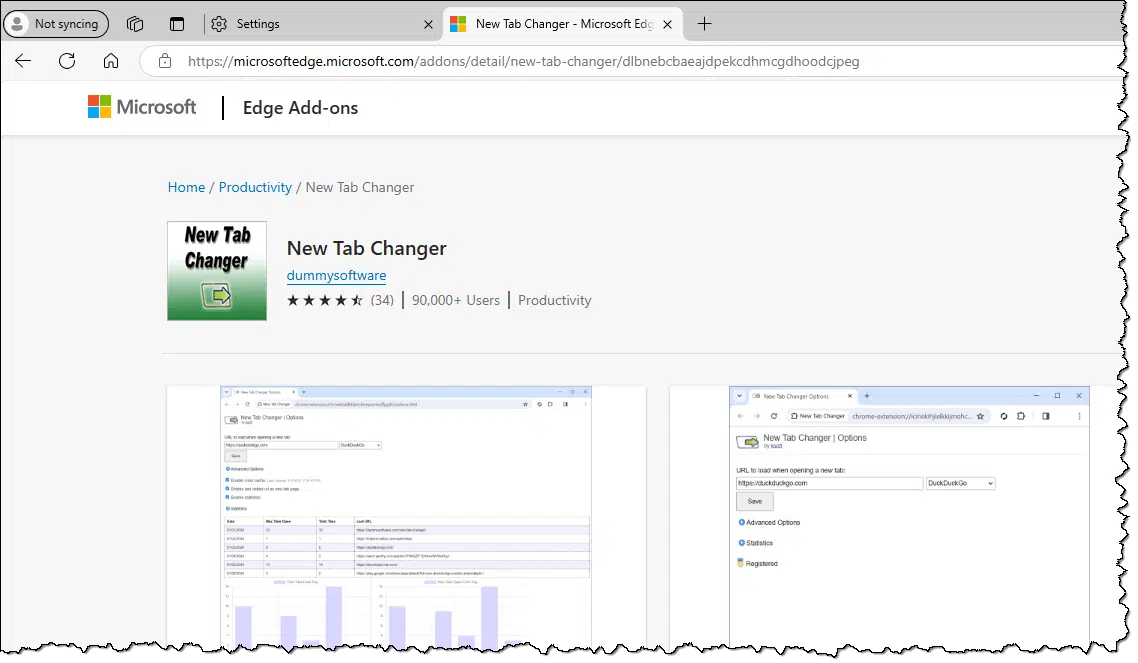Open the Edge Add-ons homepage link
1138x663 pixels.
pyautogui.click(x=300, y=108)
